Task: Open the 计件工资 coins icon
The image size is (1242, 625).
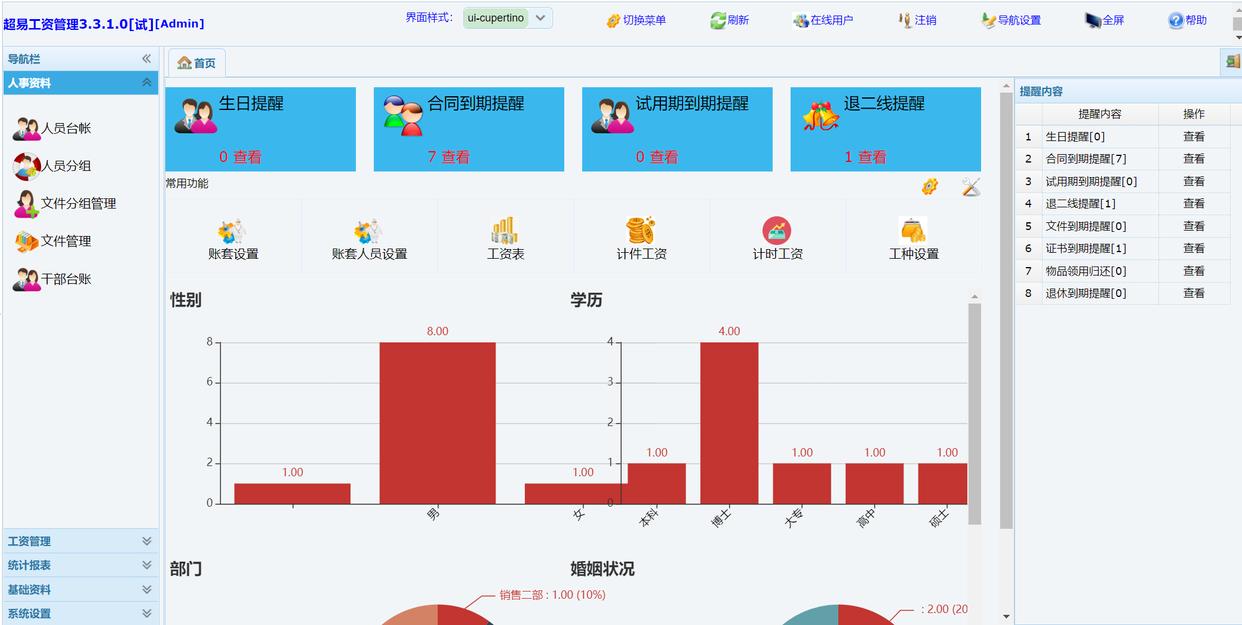Action: coord(641,232)
